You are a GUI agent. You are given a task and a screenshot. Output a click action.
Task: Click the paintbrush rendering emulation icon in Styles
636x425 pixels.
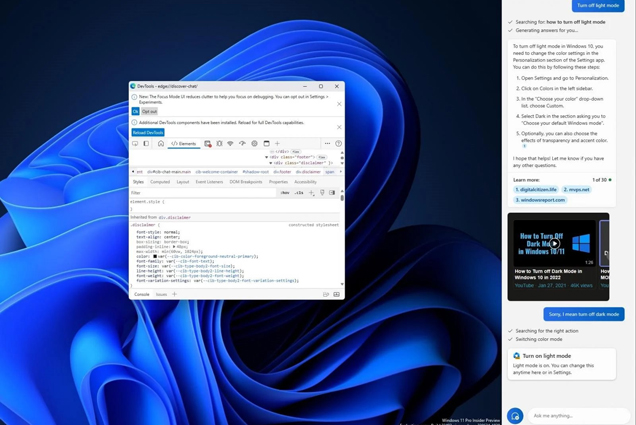322,193
